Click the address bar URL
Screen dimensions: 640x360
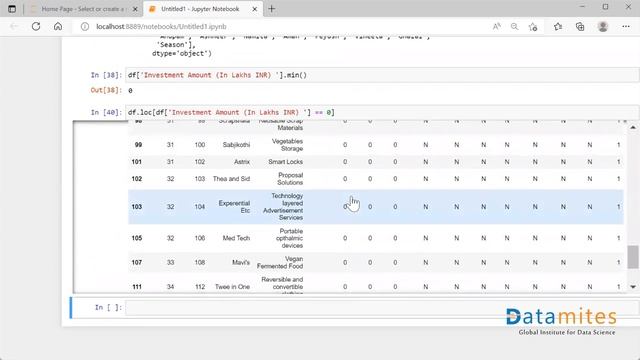coord(161,27)
